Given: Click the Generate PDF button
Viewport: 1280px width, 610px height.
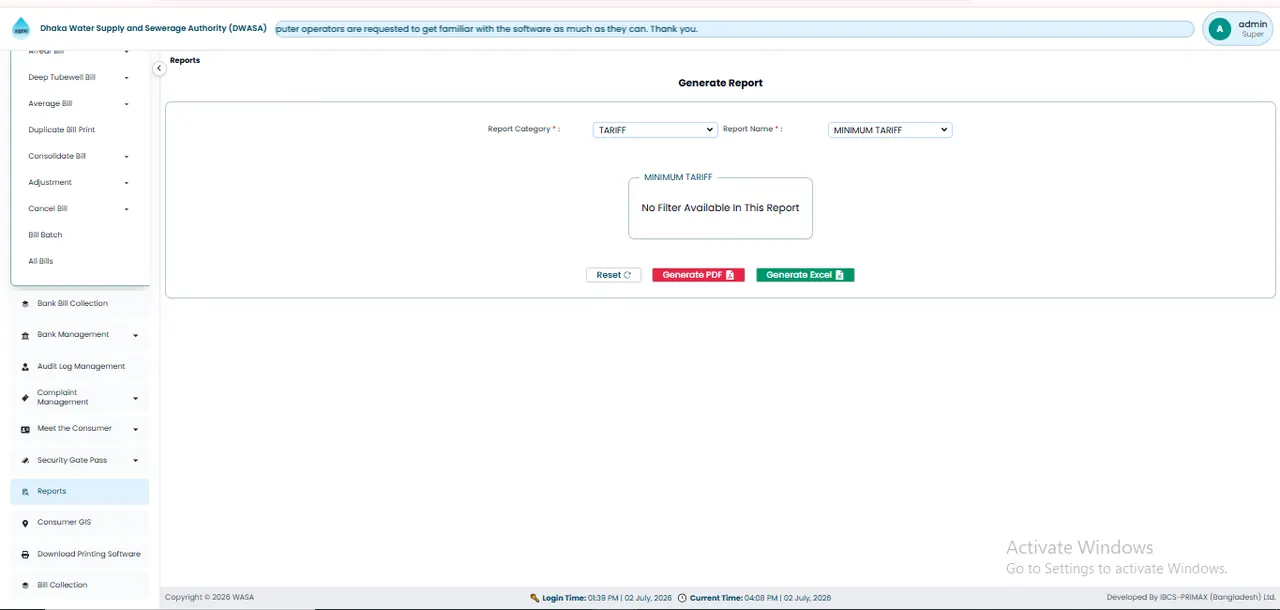Looking at the screenshot, I should (x=698, y=275).
